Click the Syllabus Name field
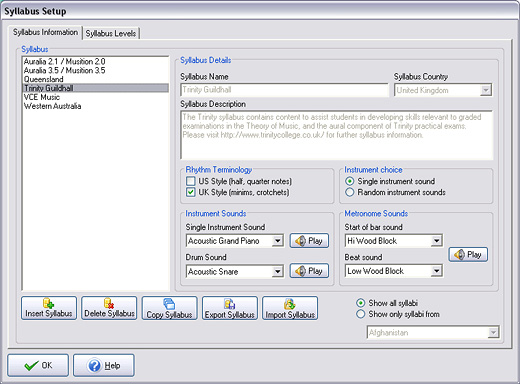The width and height of the screenshot is (520, 384). point(285,90)
